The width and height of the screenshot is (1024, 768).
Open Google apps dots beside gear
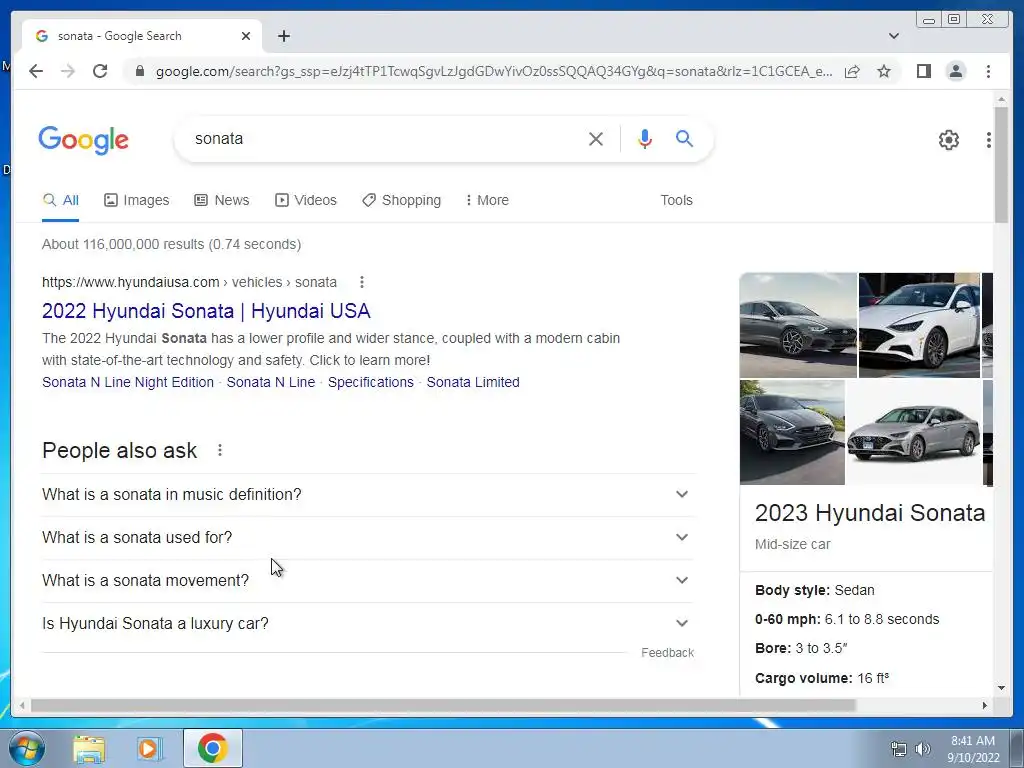(x=988, y=140)
